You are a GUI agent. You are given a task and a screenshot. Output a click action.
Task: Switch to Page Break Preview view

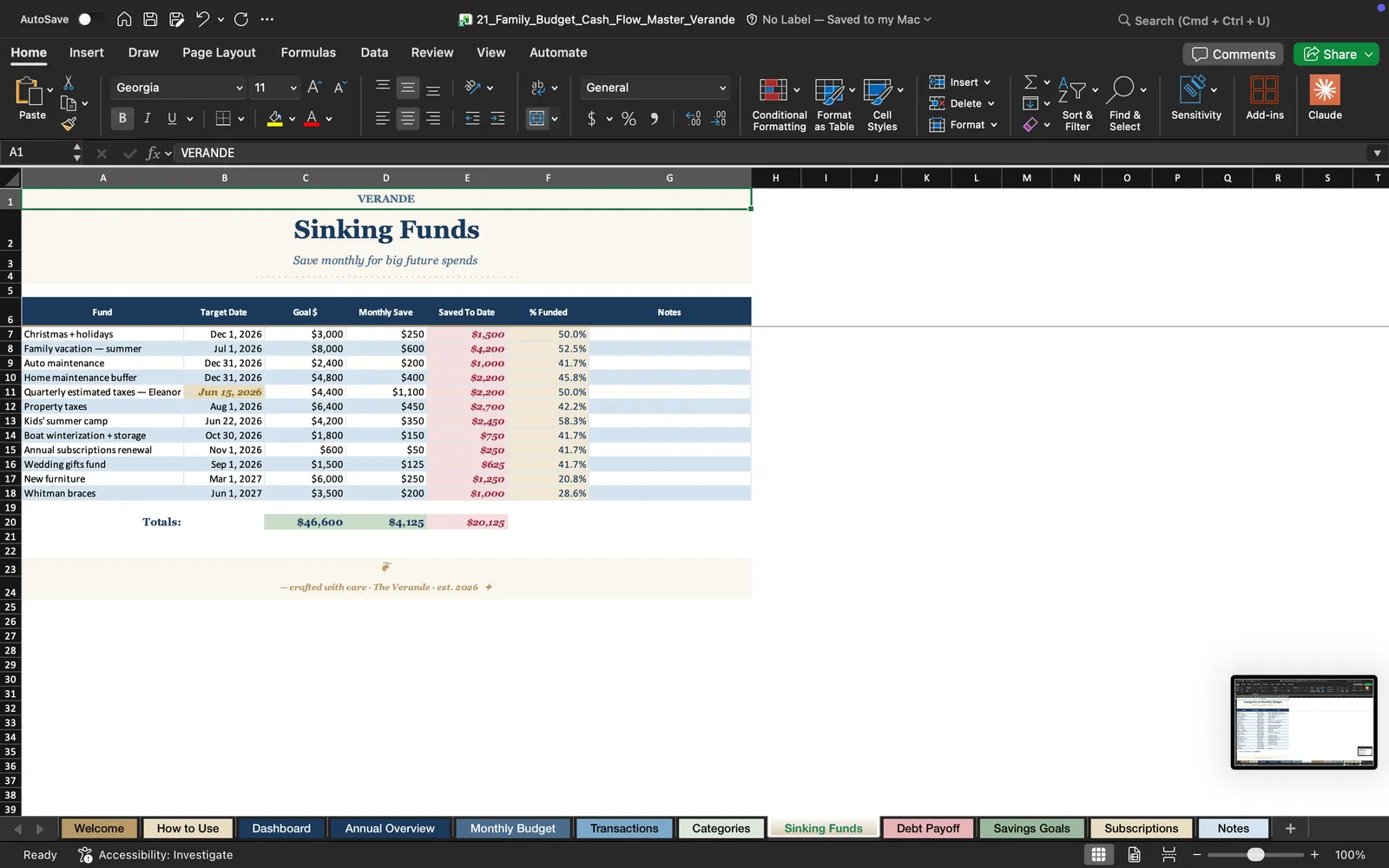[x=1169, y=854]
